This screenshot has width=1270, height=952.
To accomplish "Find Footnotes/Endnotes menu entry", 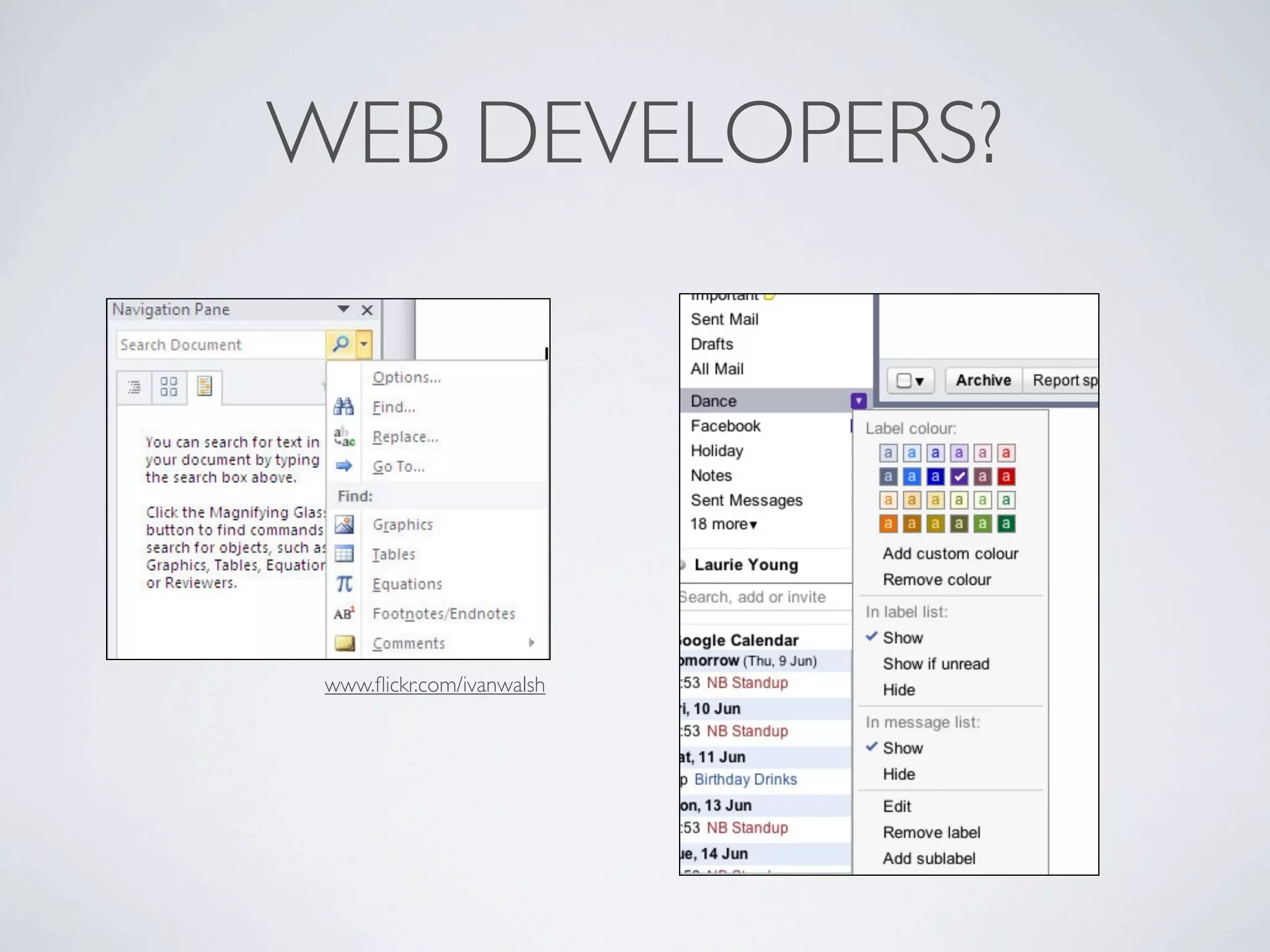I will click(x=444, y=614).
